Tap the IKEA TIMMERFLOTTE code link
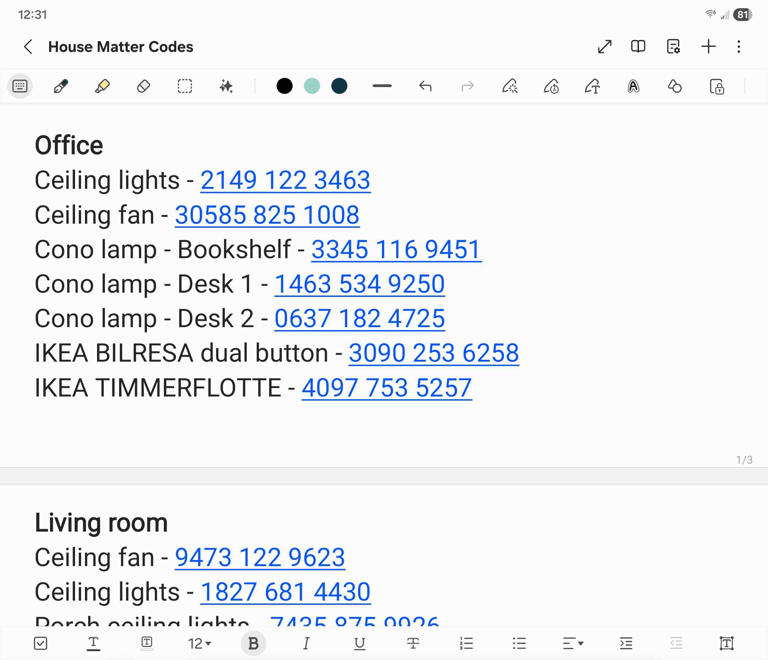 (x=386, y=388)
